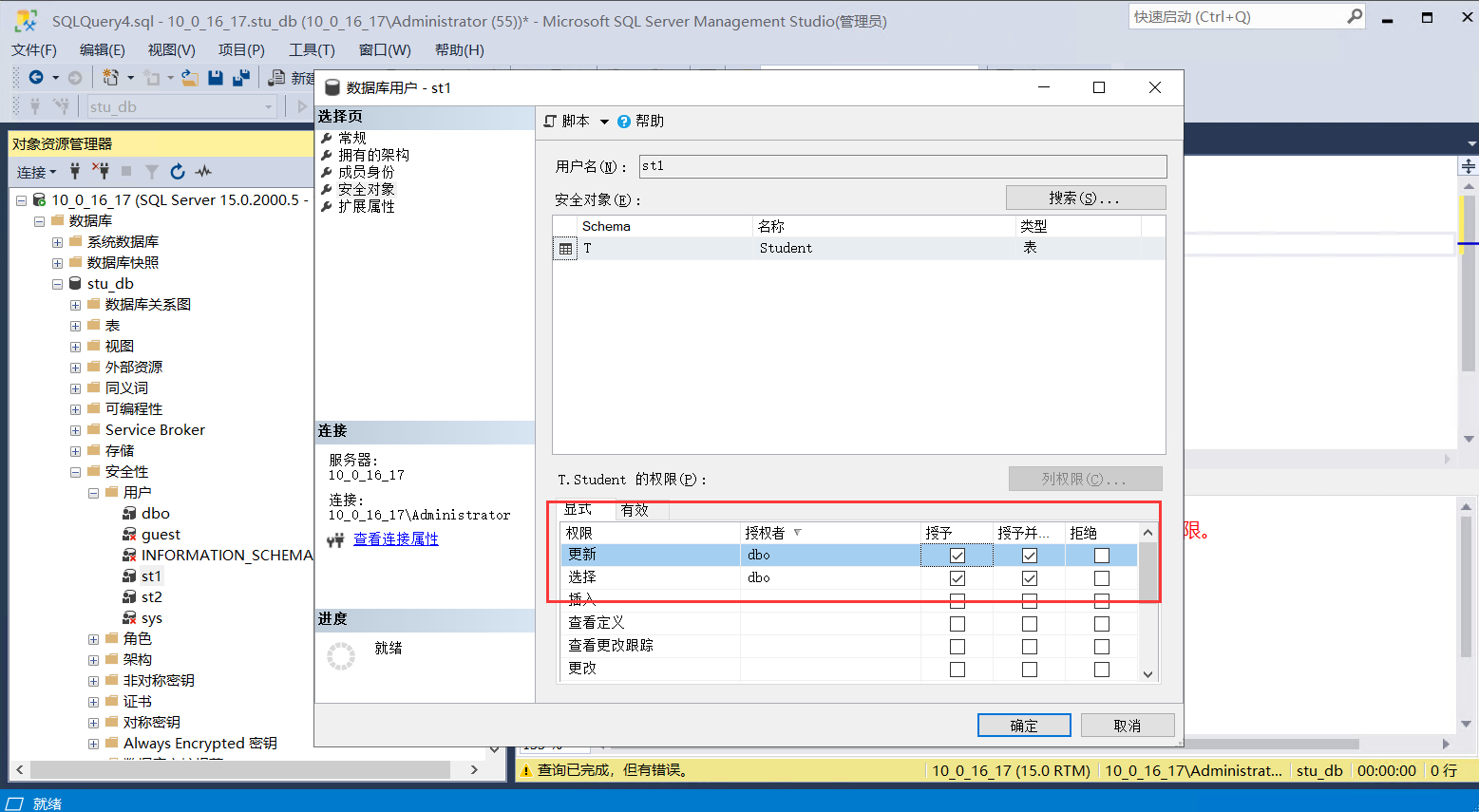Click the table icon beside T Student

point(565,249)
